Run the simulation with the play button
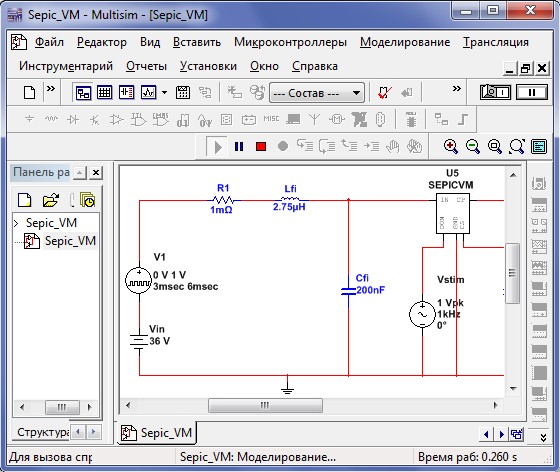Screen dimensions: 560x472 tap(217, 147)
